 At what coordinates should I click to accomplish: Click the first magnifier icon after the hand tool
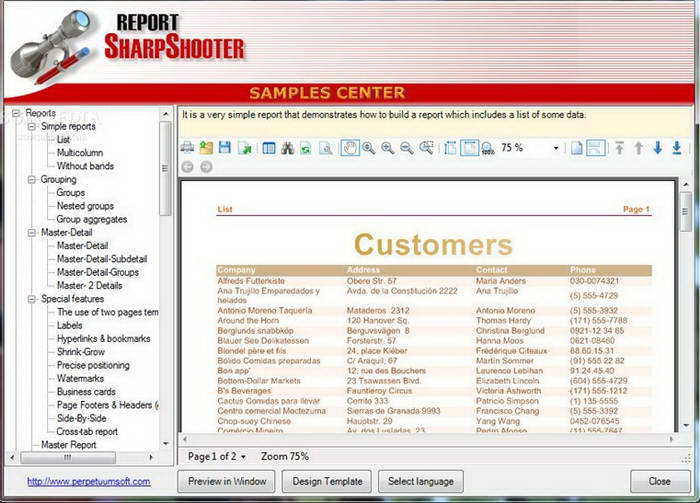click(x=369, y=148)
